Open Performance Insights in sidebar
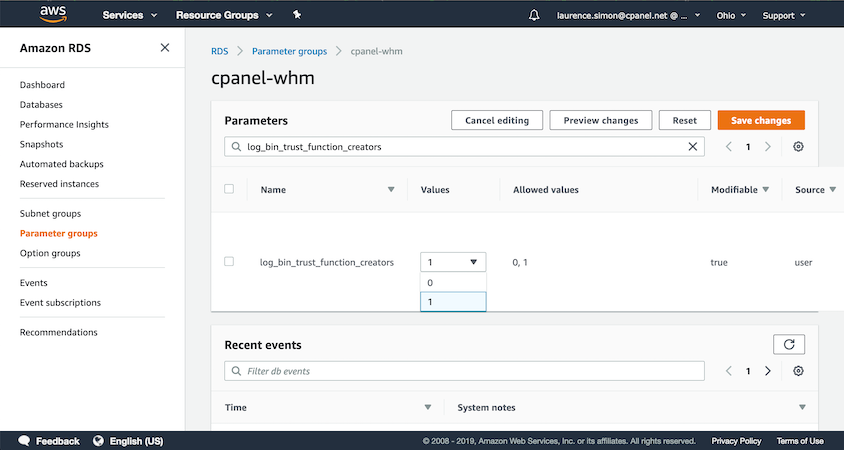 tap(64, 124)
